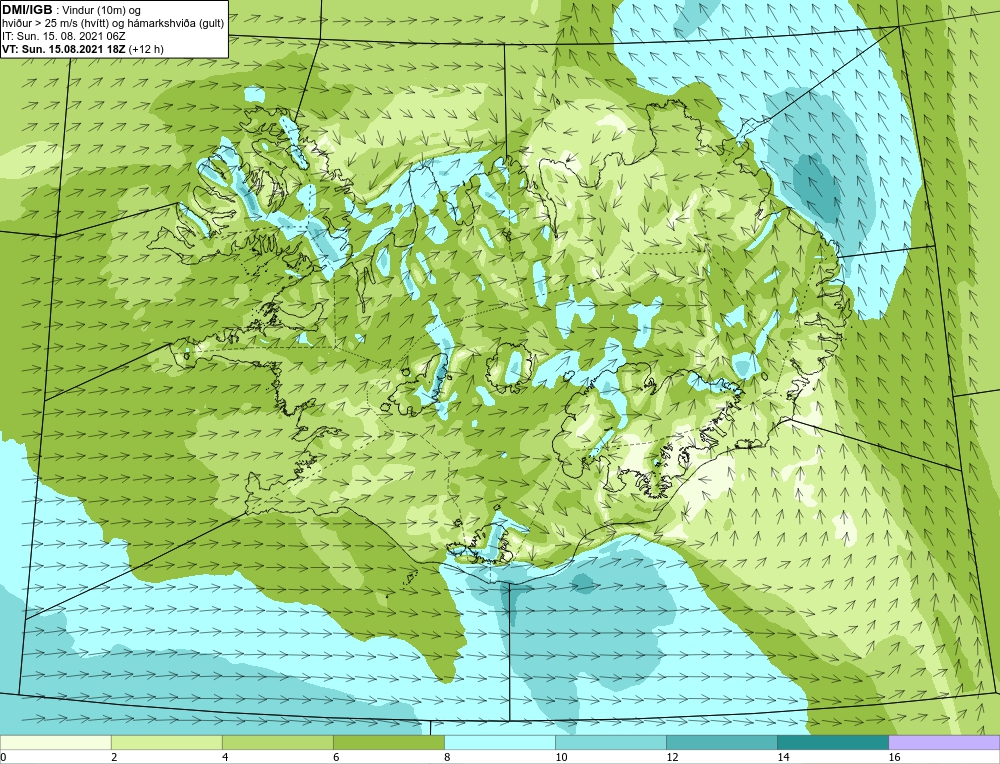This screenshot has width=1000, height=764.
Task: Click the legend scale label 12
Action: coord(672,757)
